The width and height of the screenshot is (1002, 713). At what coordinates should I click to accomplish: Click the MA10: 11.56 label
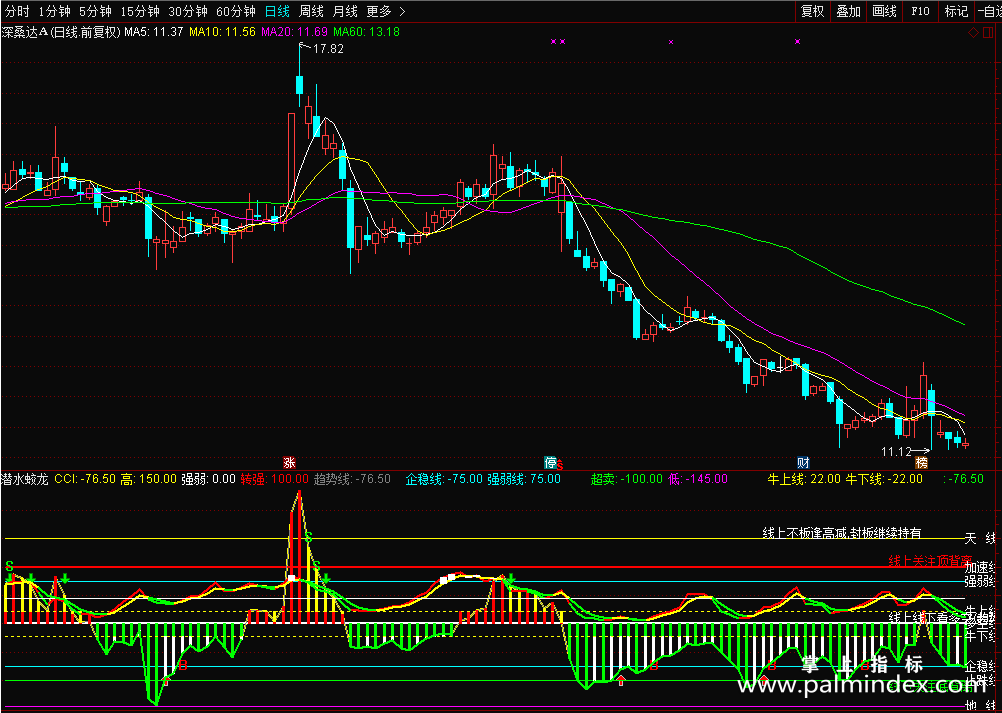223,31
